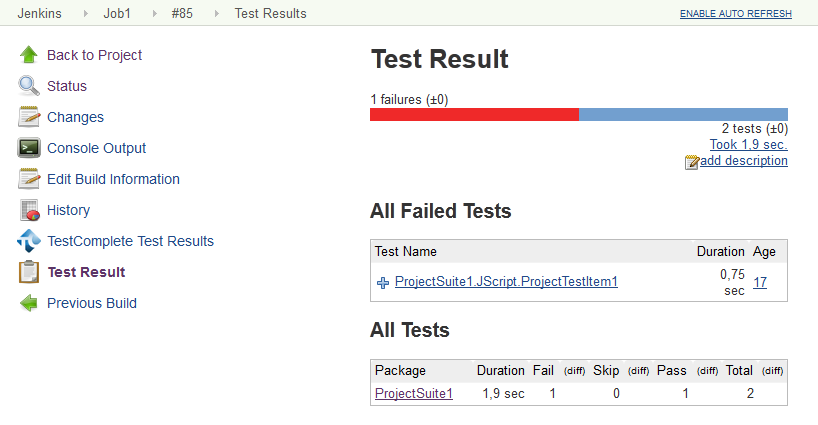Click the Status magnifier icon

click(29, 86)
